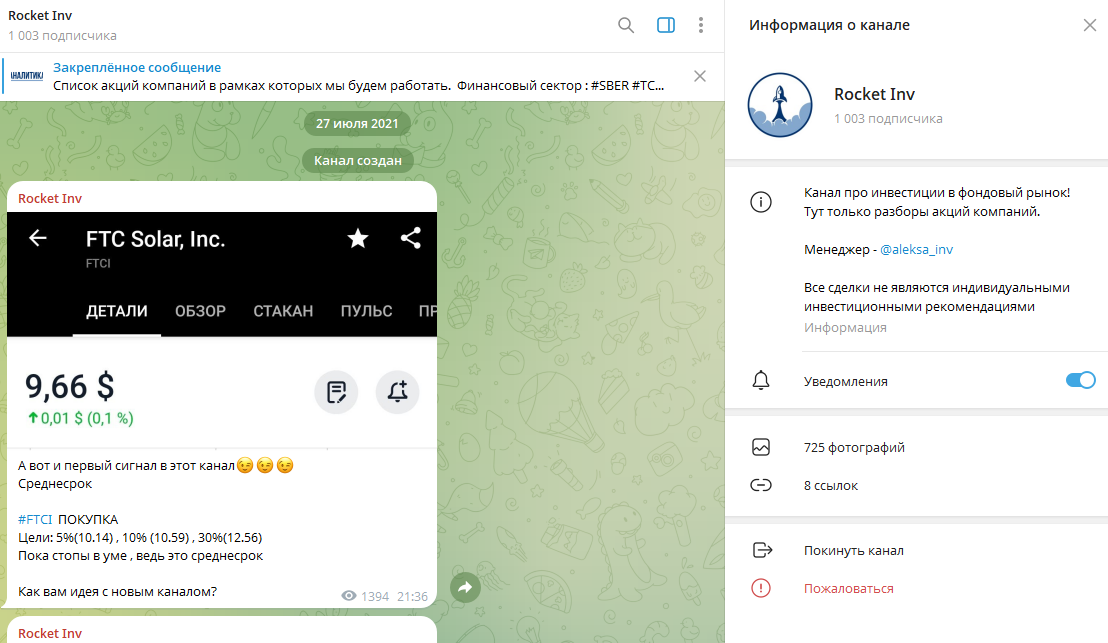This screenshot has width=1108, height=643.
Task: Select the ОБЗОР tab in the image
Action: pos(201,311)
